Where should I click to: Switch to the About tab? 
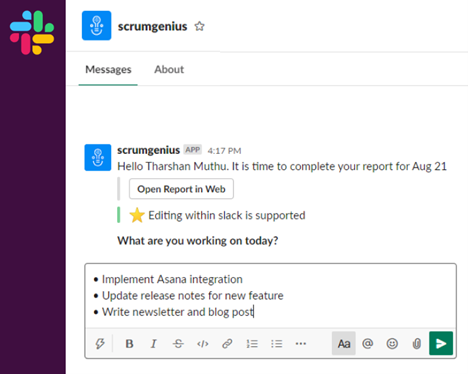click(169, 69)
